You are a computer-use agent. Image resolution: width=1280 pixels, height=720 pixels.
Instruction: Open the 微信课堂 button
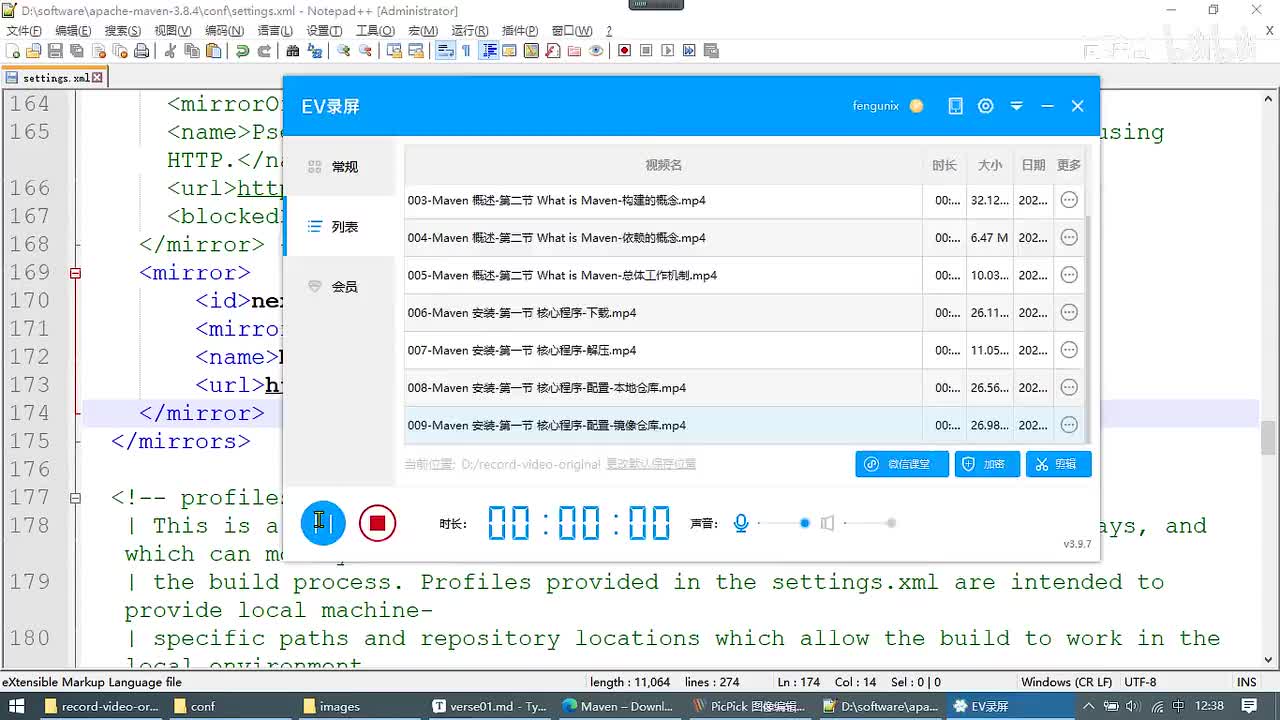902,464
